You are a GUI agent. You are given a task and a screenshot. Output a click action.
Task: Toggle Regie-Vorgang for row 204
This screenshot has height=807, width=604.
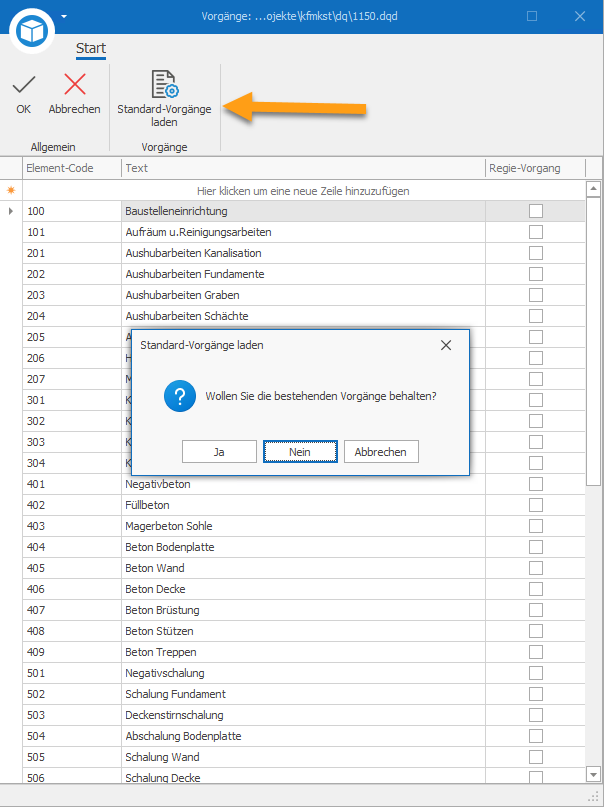536,316
